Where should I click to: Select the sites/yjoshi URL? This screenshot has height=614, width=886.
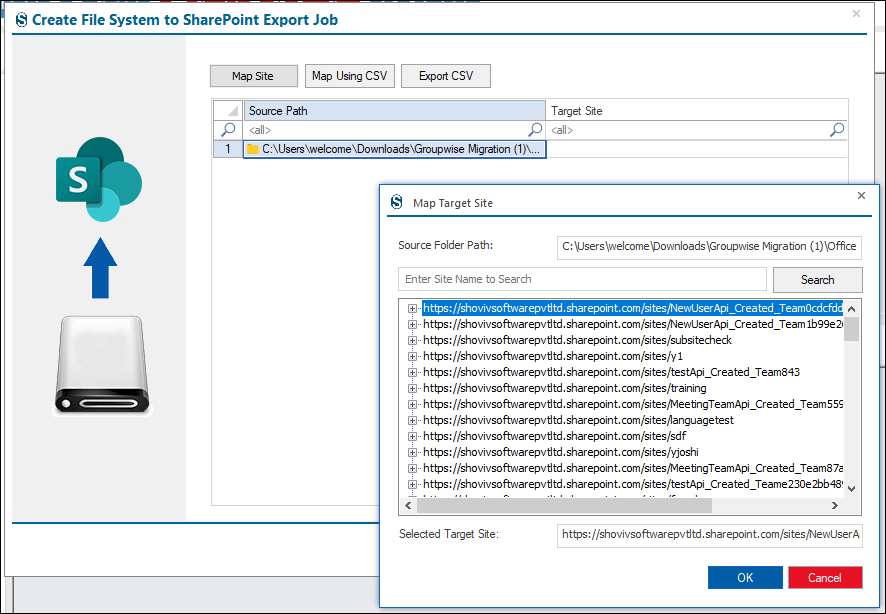tap(561, 452)
